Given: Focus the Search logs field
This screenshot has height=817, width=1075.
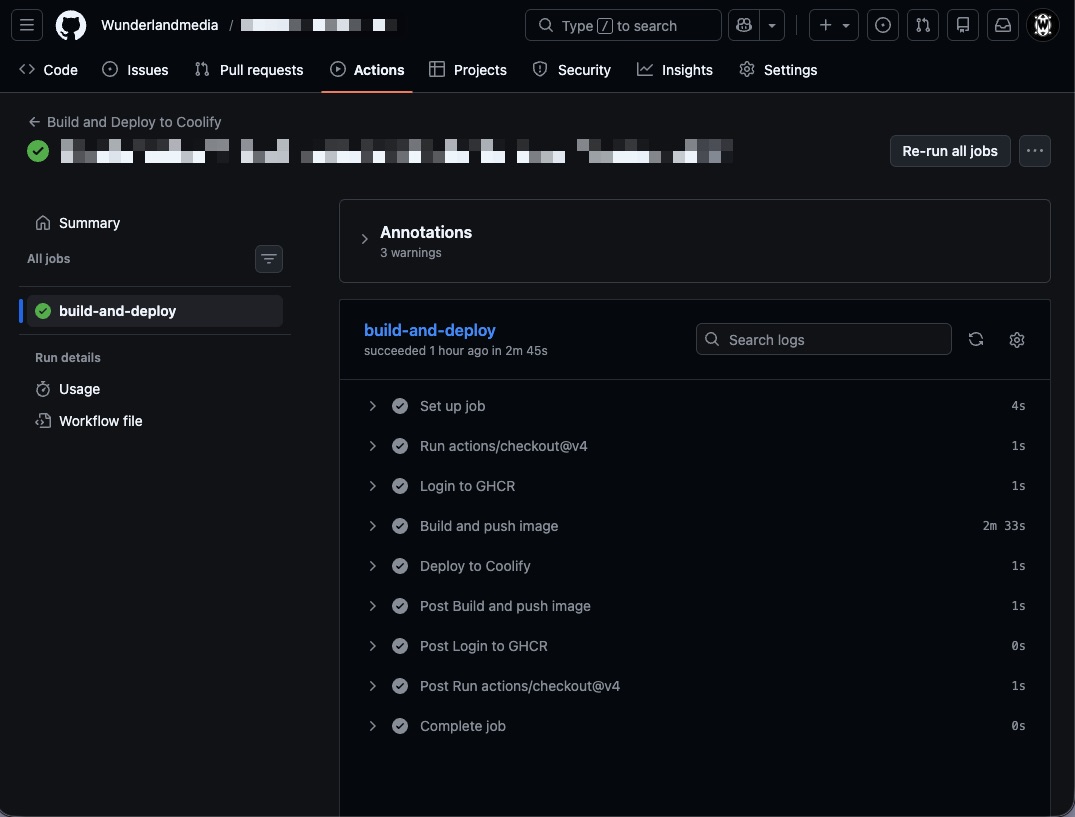Looking at the screenshot, I should (823, 339).
